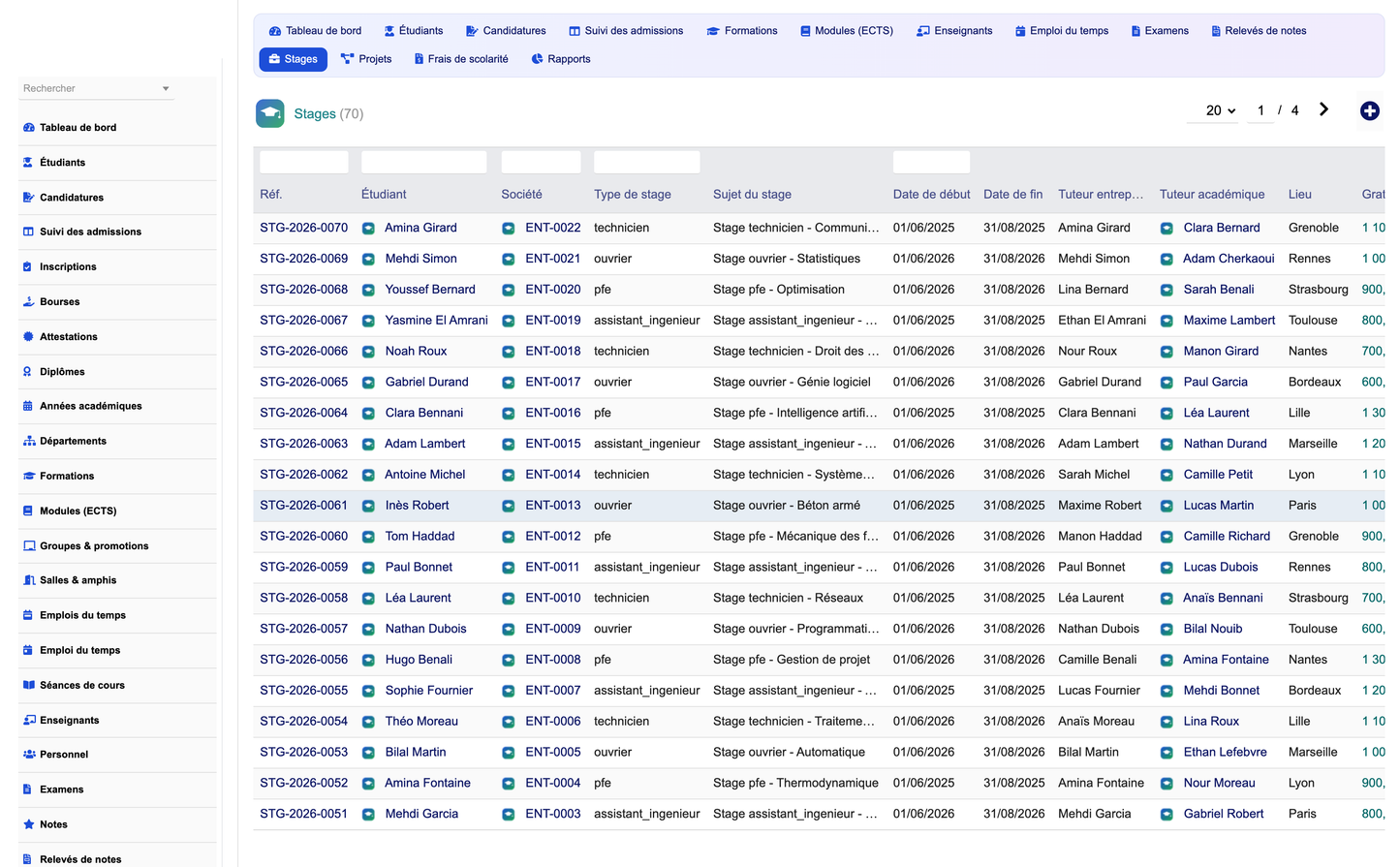Click Tableau de bord icon in sidebar

click(28, 128)
